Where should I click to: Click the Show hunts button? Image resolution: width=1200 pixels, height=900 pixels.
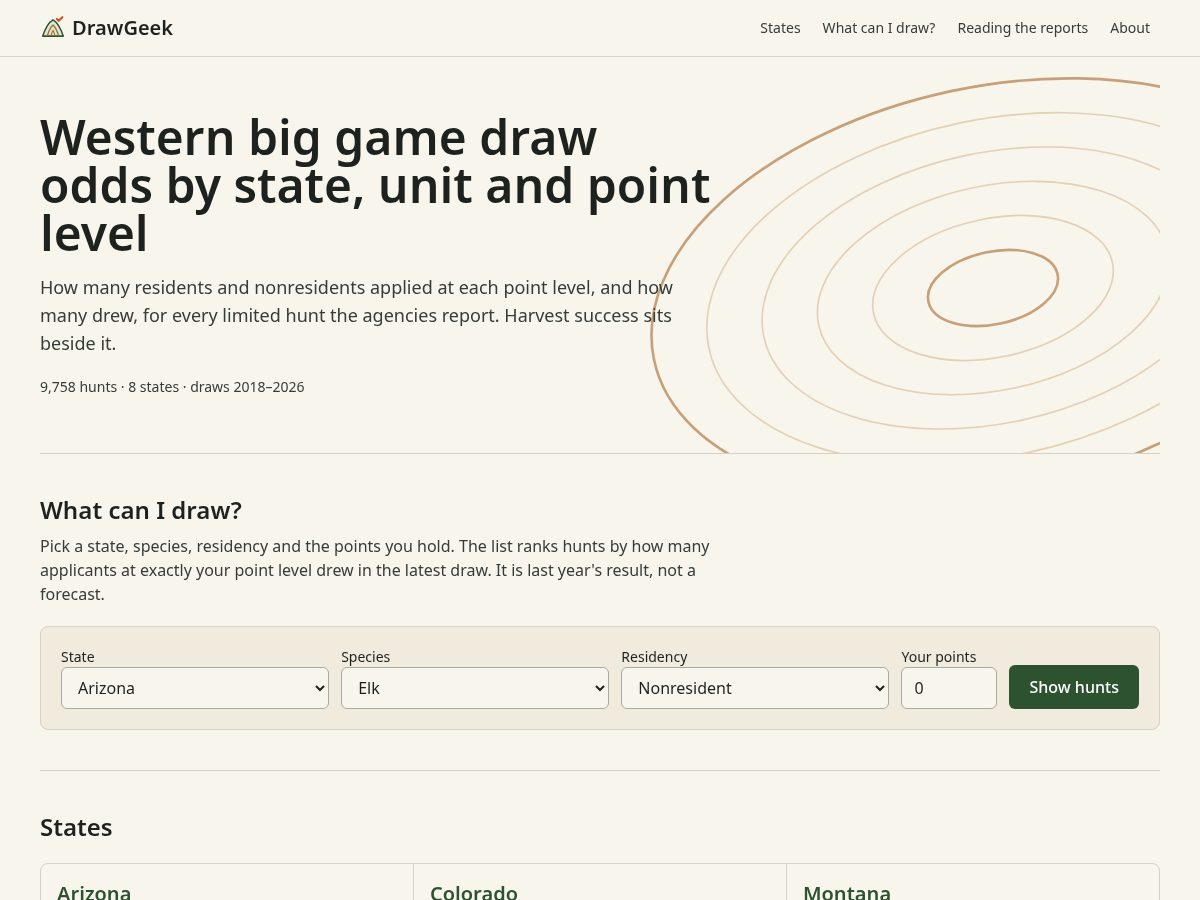click(1074, 687)
